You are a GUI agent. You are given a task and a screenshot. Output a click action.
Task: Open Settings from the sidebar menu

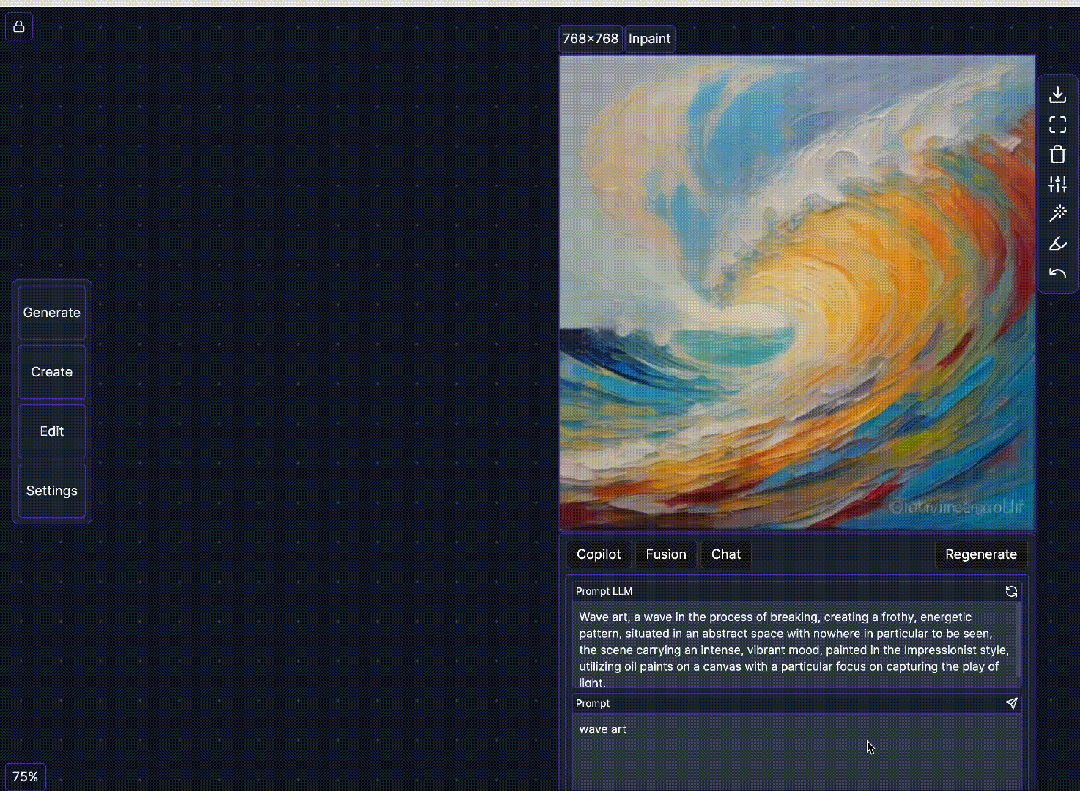[x=52, y=491]
